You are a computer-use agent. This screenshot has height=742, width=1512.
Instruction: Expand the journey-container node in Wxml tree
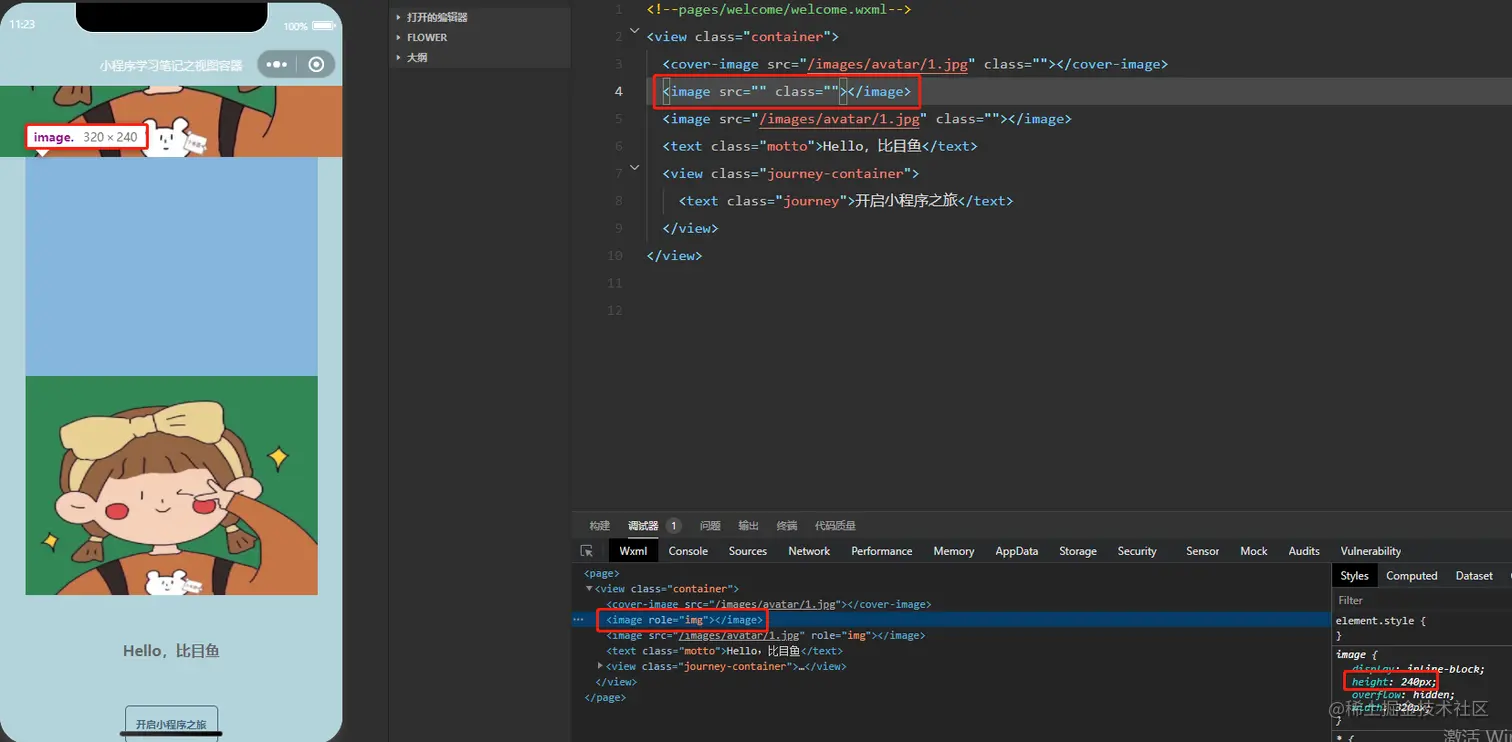[600, 666]
